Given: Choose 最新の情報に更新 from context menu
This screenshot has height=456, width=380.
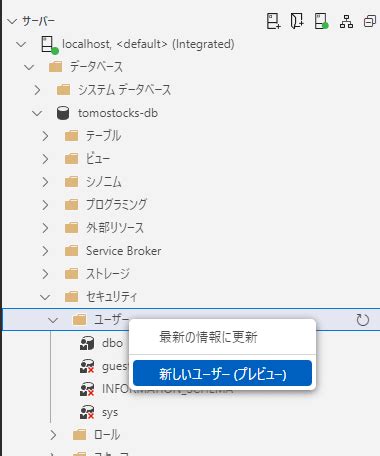Looking at the screenshot, I should pos(222,337).
